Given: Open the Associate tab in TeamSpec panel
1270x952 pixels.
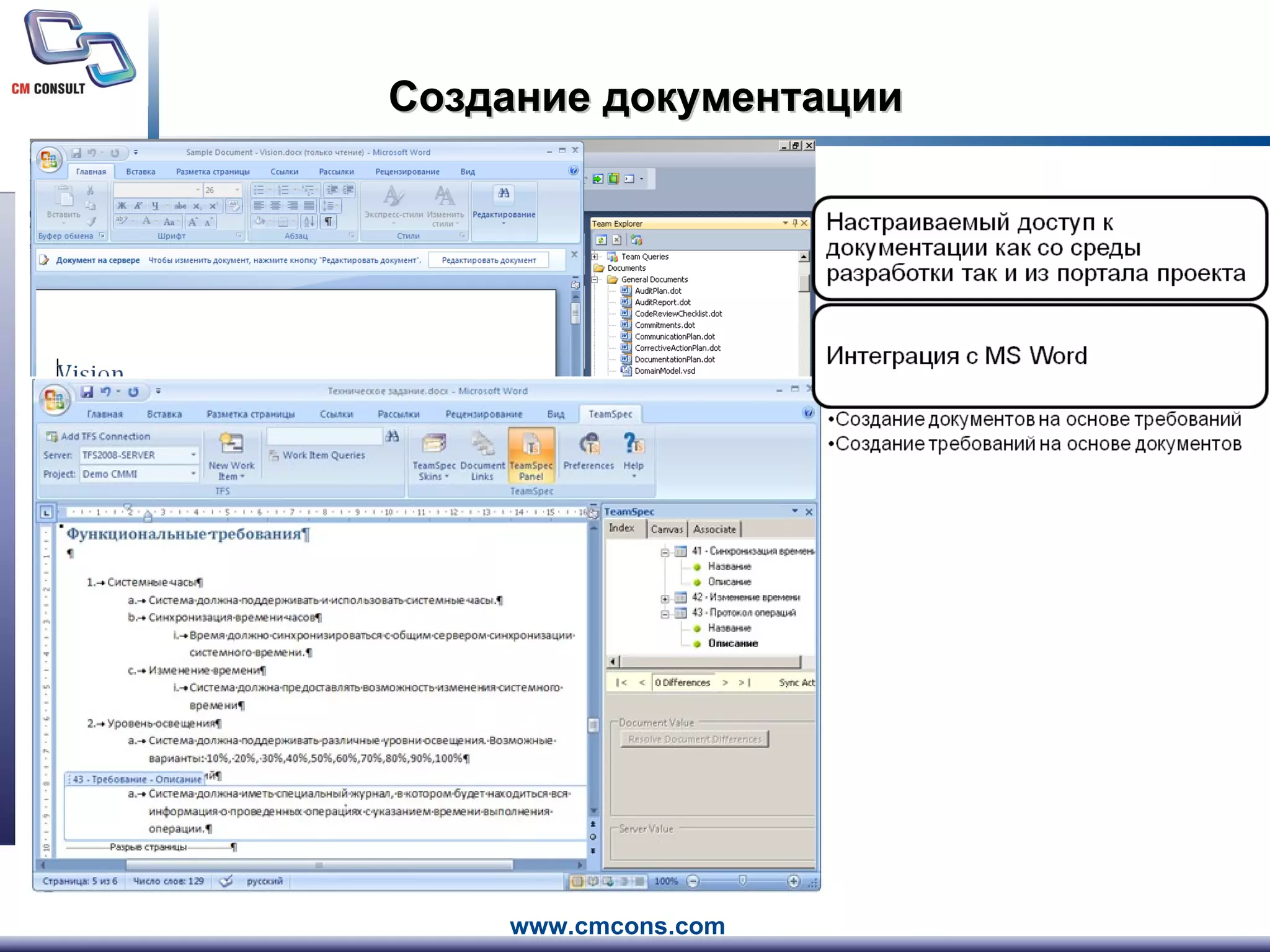Looking at the screenshot, I should 714,529.
